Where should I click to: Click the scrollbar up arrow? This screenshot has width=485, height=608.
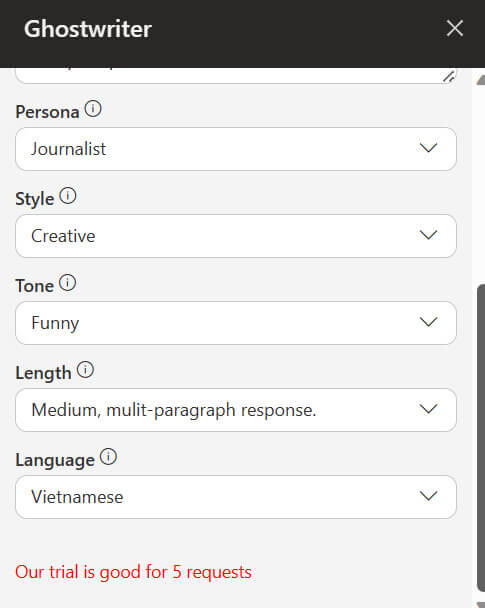coord(481,79)
